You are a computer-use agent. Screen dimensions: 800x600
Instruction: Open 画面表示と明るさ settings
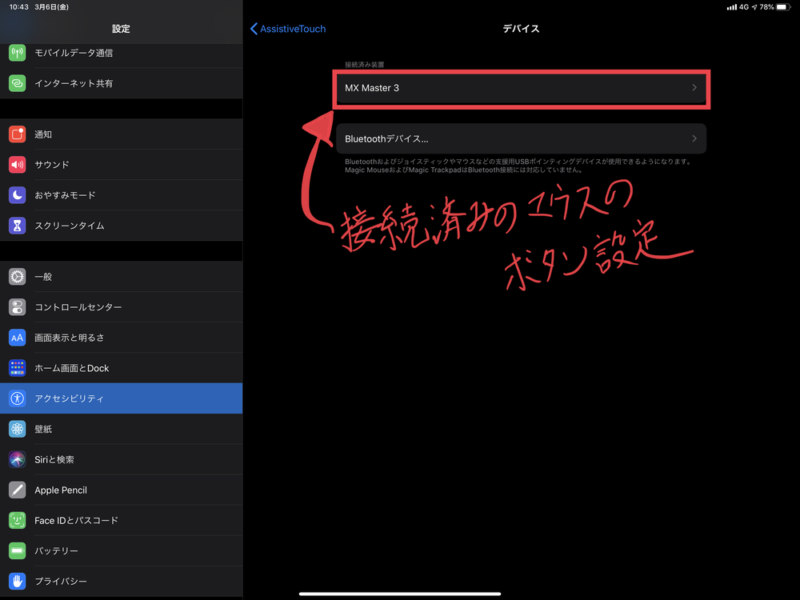pos(121,338)
